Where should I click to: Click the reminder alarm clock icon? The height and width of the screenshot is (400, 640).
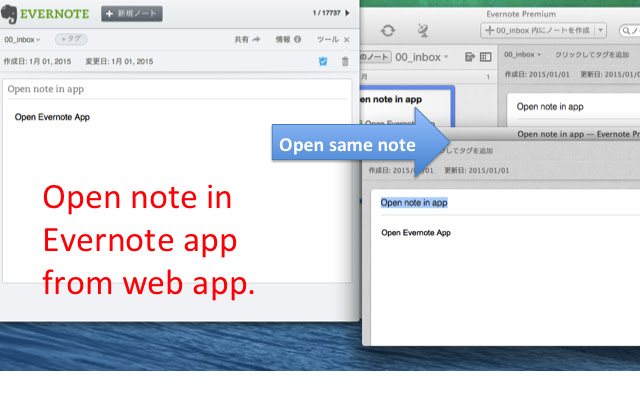tap(323, 61)
